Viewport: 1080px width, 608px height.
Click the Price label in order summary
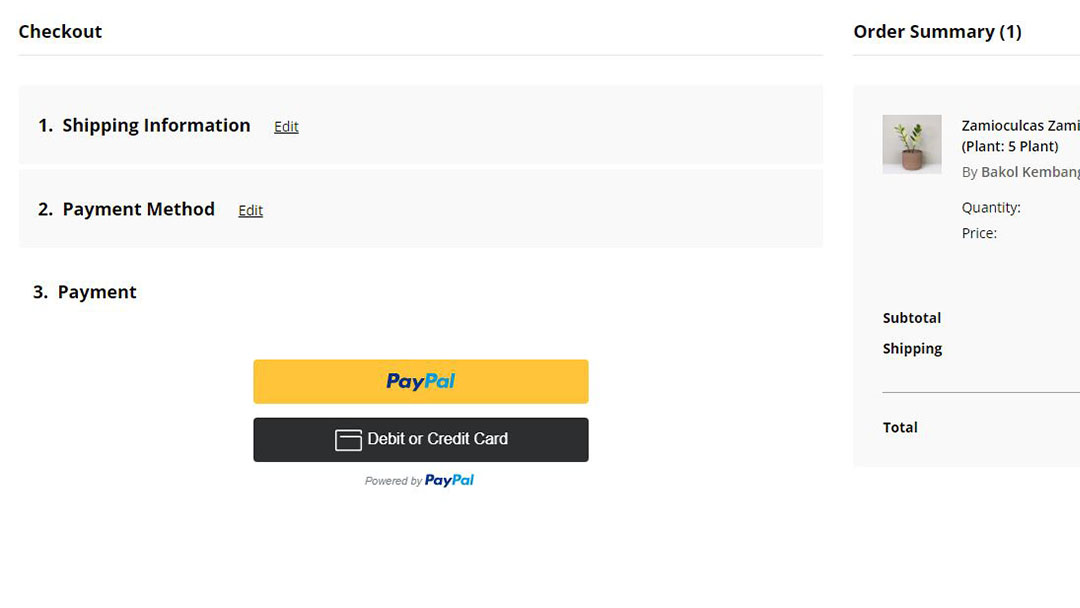coord(979,233)
